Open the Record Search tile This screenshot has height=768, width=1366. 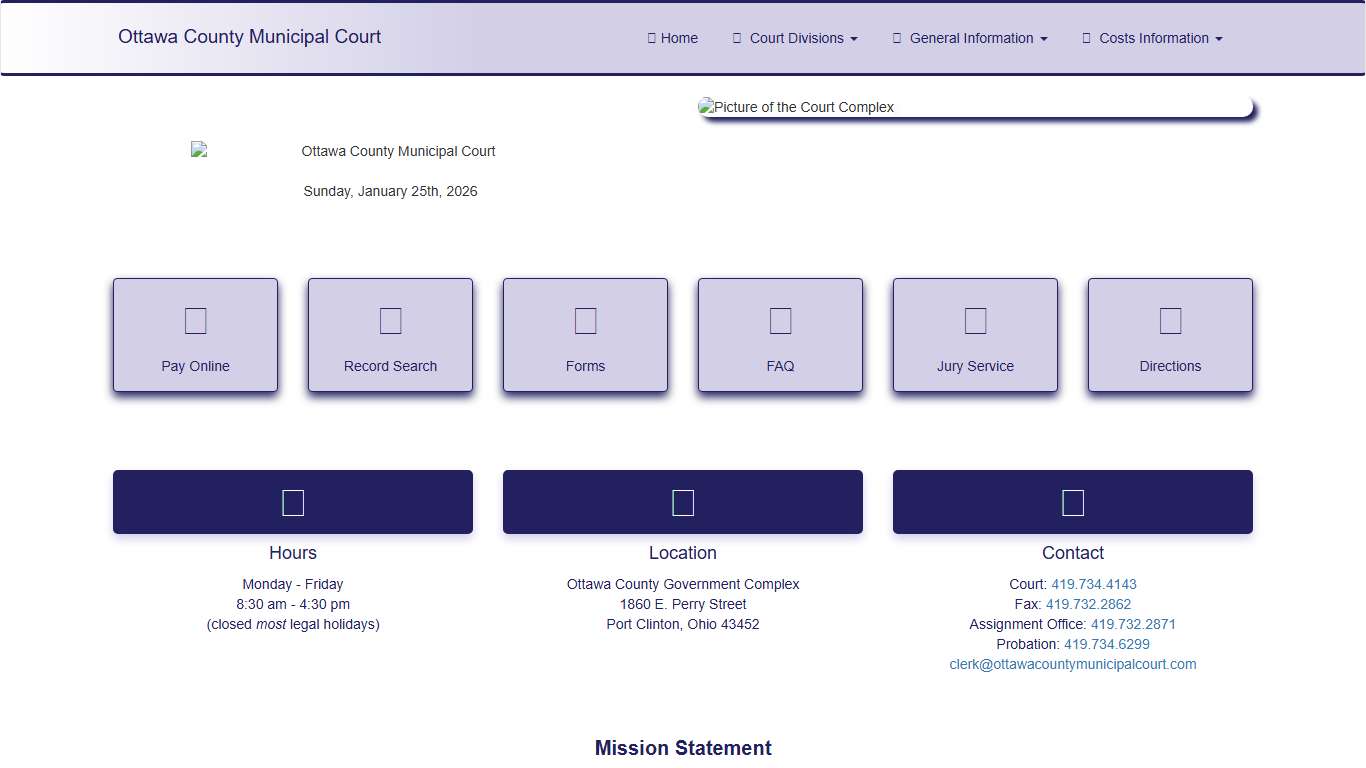[x=390, y=335]
